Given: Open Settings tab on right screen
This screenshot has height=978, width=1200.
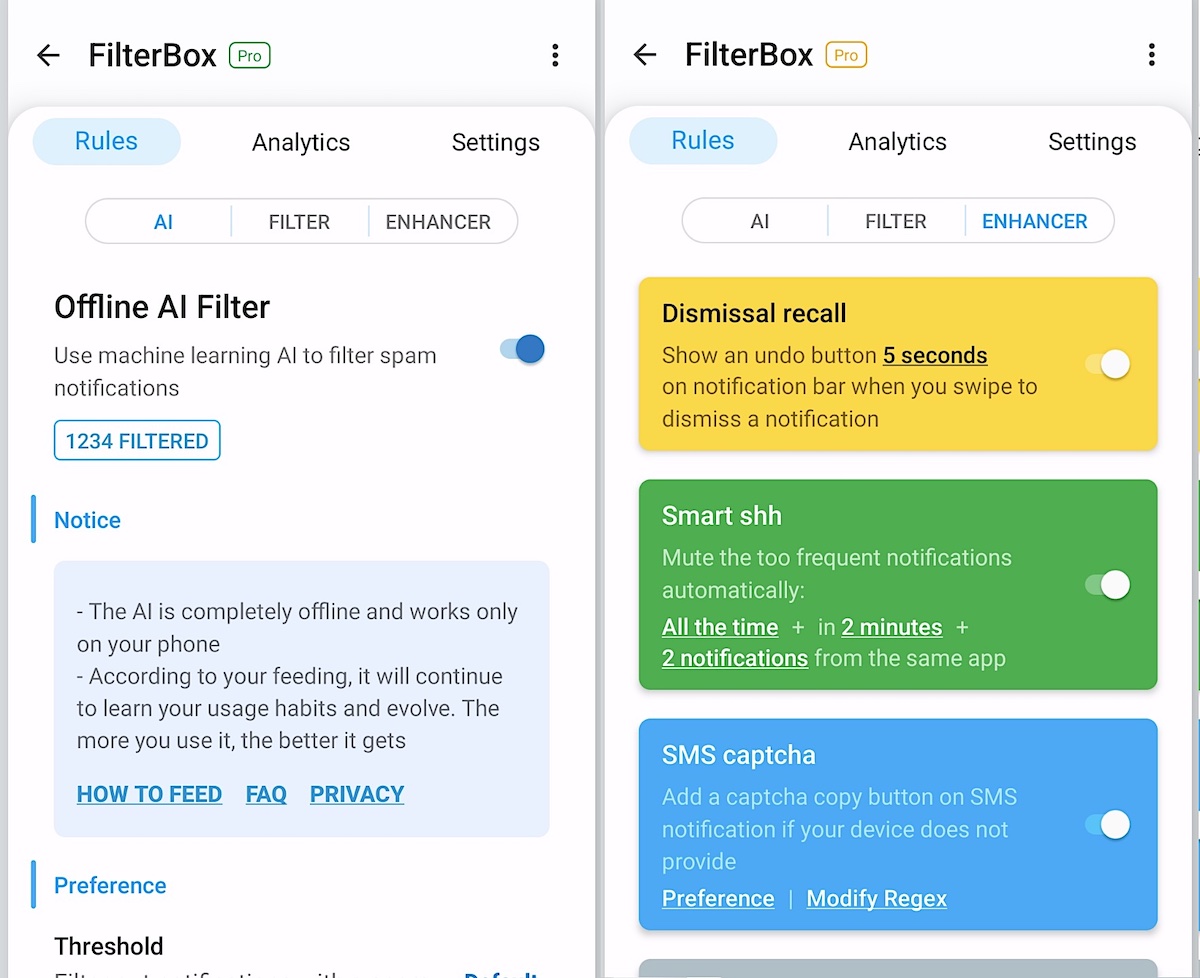Looking at the screenshot, I should point(1092,142).
